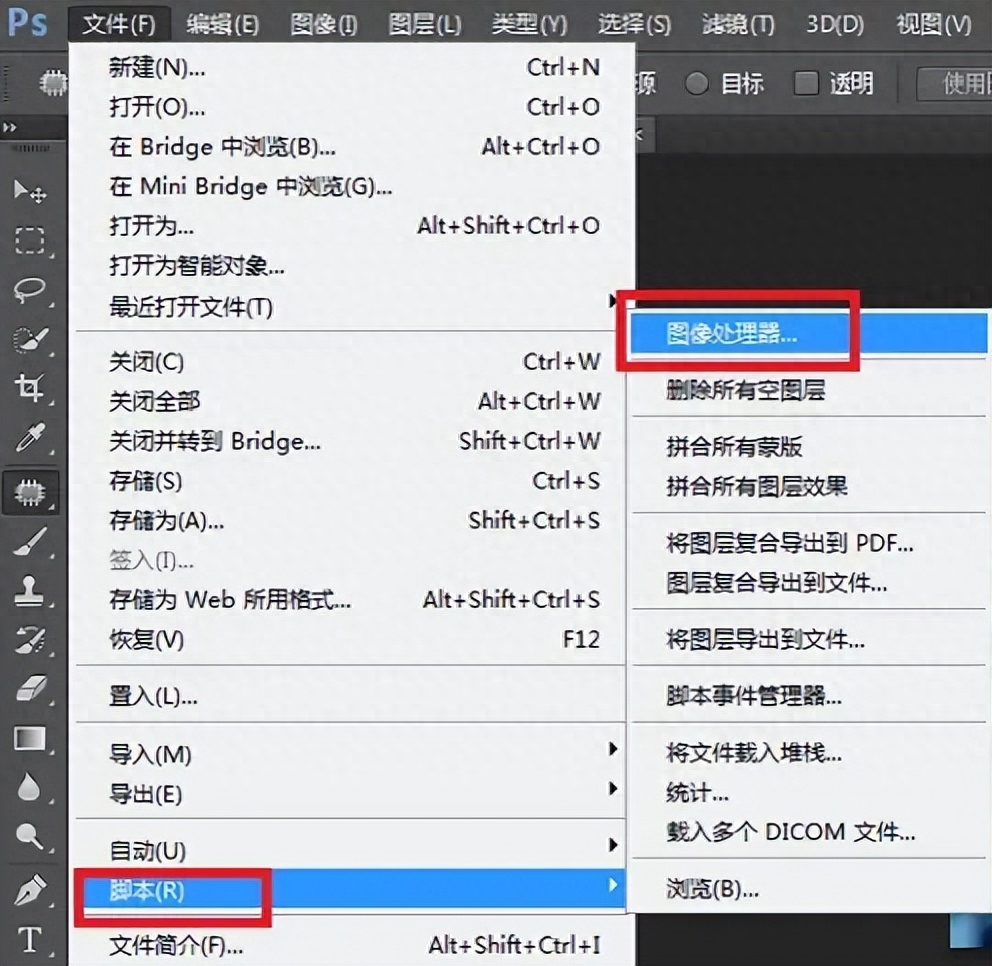Expand the 自动(U) submenu
992x966 pixels.
pyautogui.click(x=351, y=850)
